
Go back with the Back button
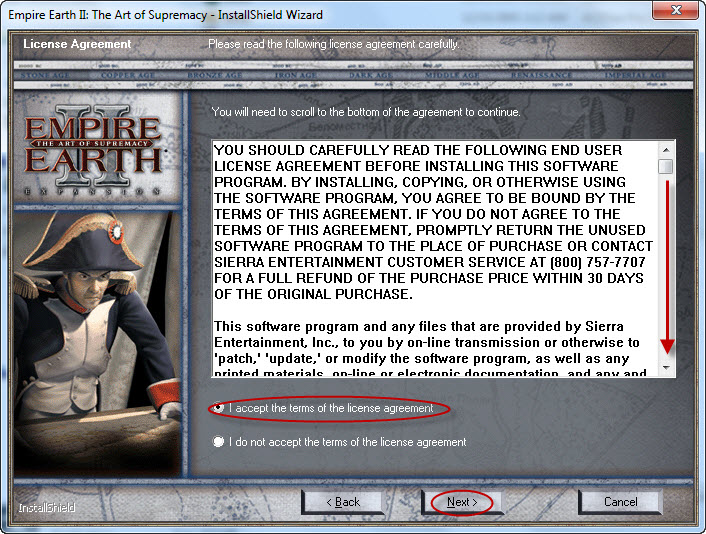[x=343, y=502]
